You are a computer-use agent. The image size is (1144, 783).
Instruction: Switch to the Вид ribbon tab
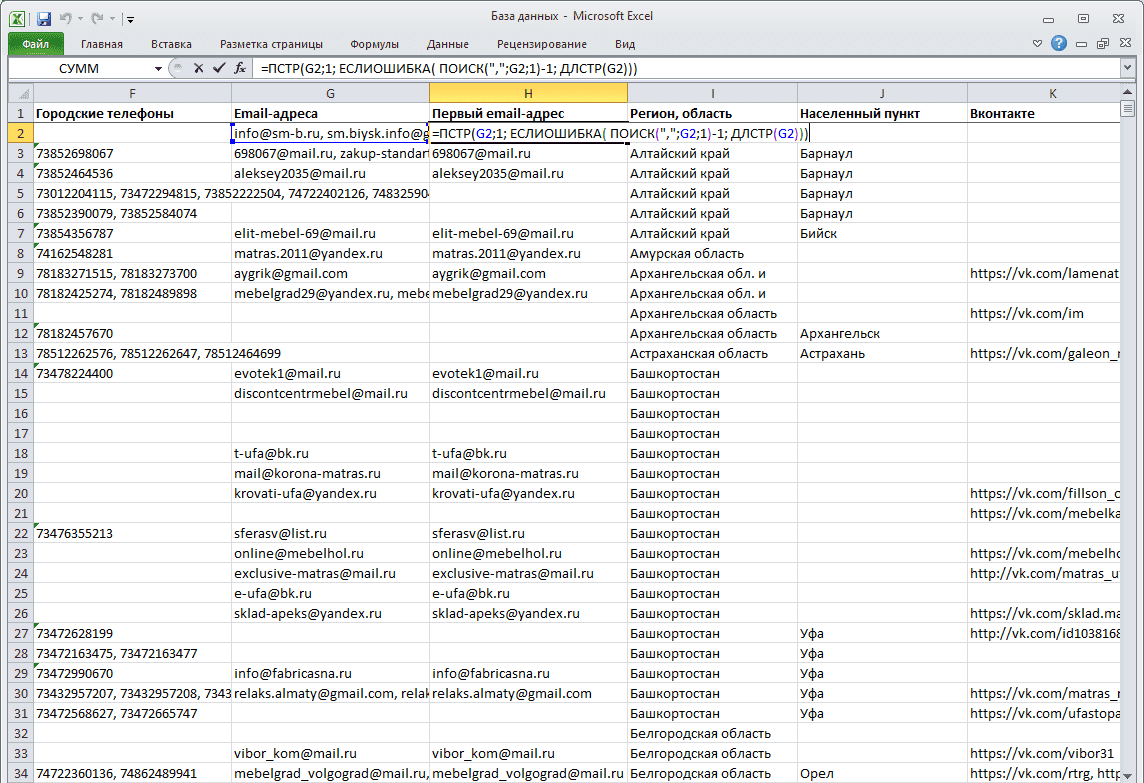pos(625,44)
